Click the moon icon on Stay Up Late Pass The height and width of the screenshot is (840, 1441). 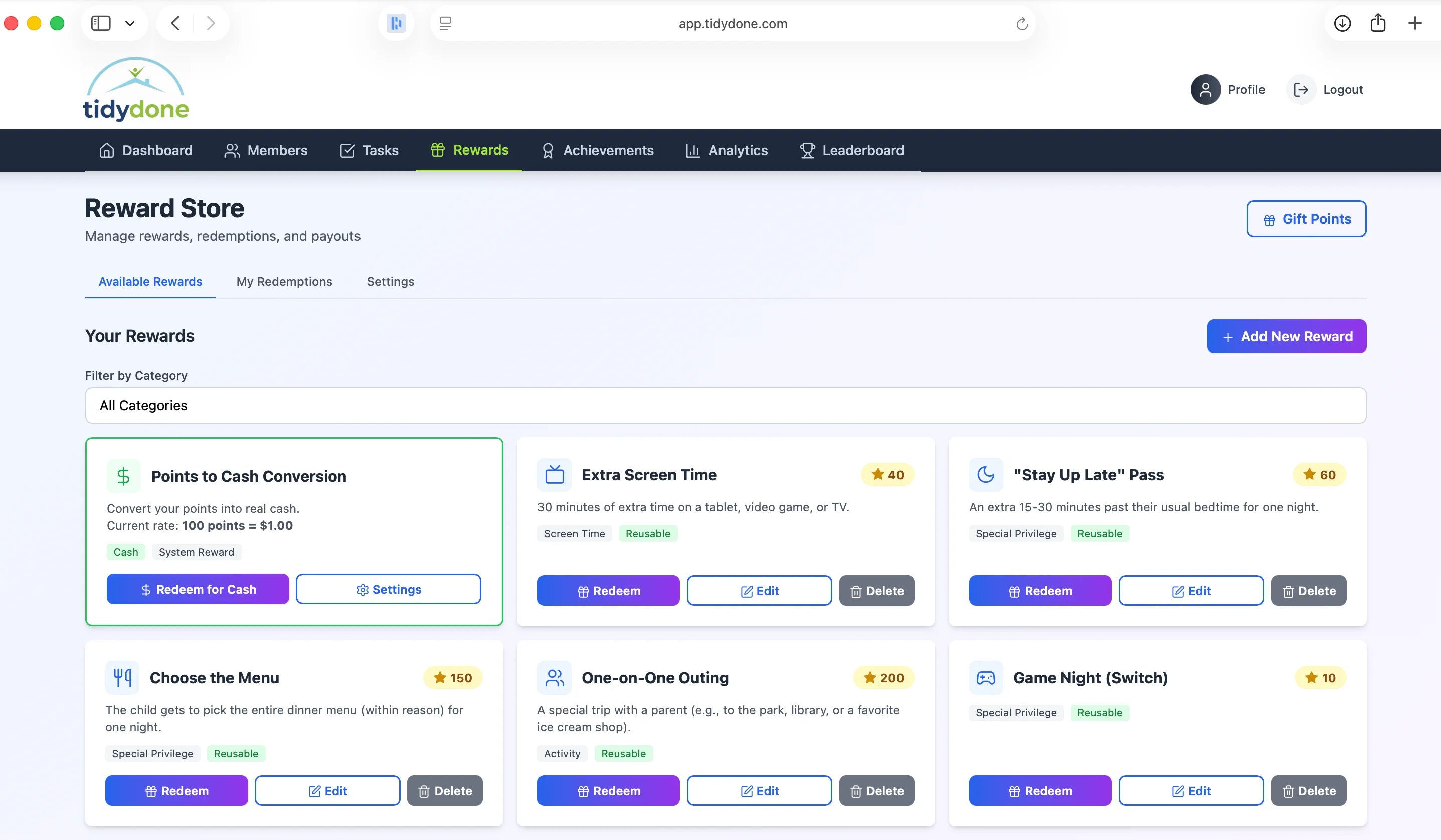[x=986, y=475]
